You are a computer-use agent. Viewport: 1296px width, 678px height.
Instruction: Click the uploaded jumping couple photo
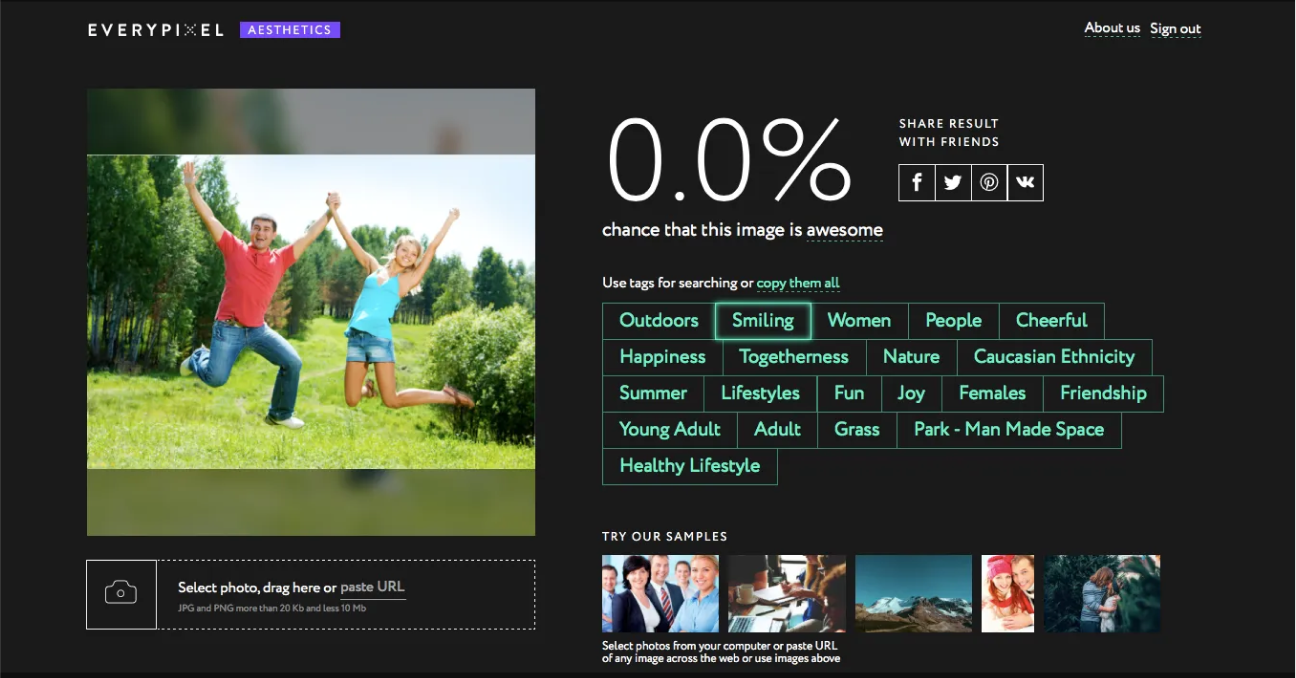pos(311,312)
